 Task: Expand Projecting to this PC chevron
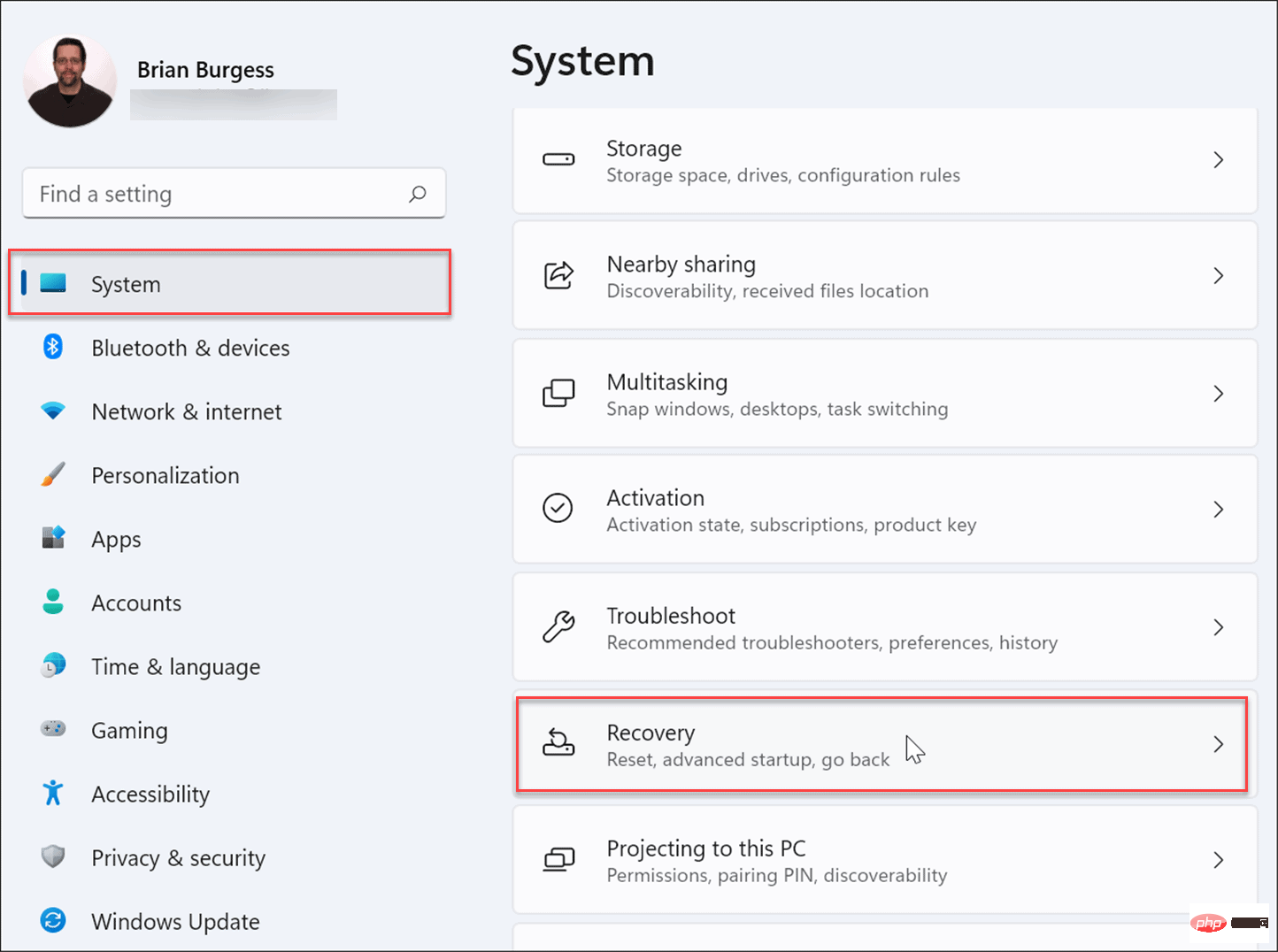click(1219, 860)
